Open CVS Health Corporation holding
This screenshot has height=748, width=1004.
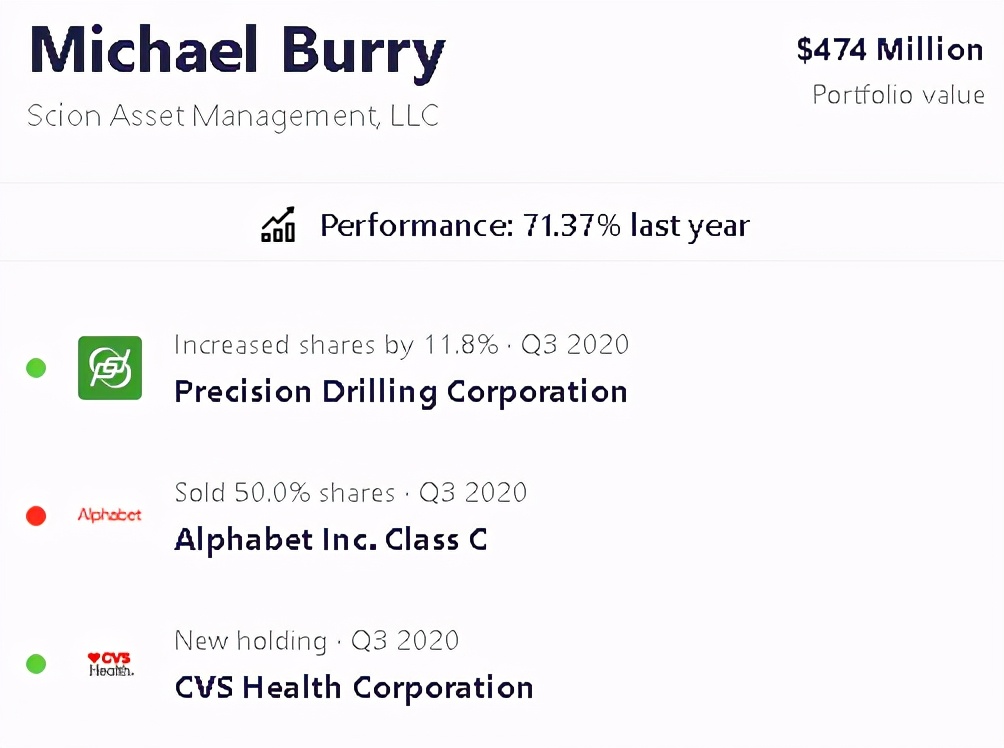coord(353,688)
